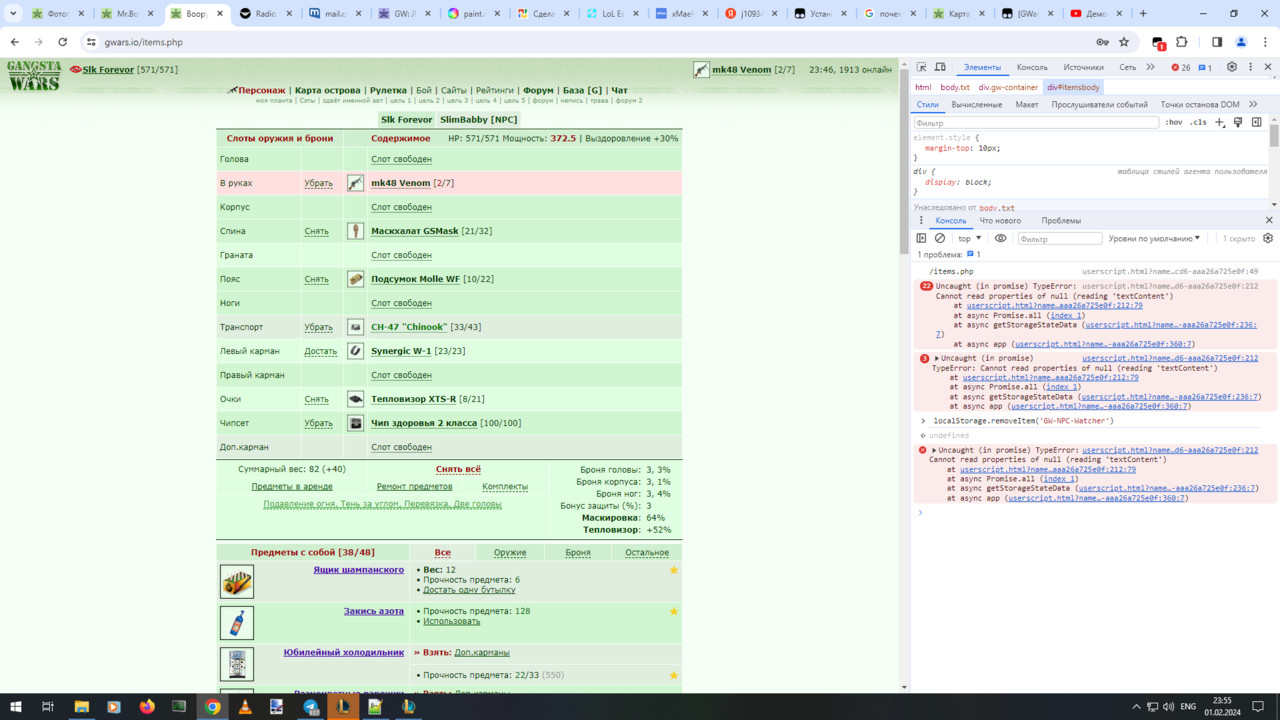1280x720 pixels.
Task: Open console settings gear icon
Action: (1268, 238)
